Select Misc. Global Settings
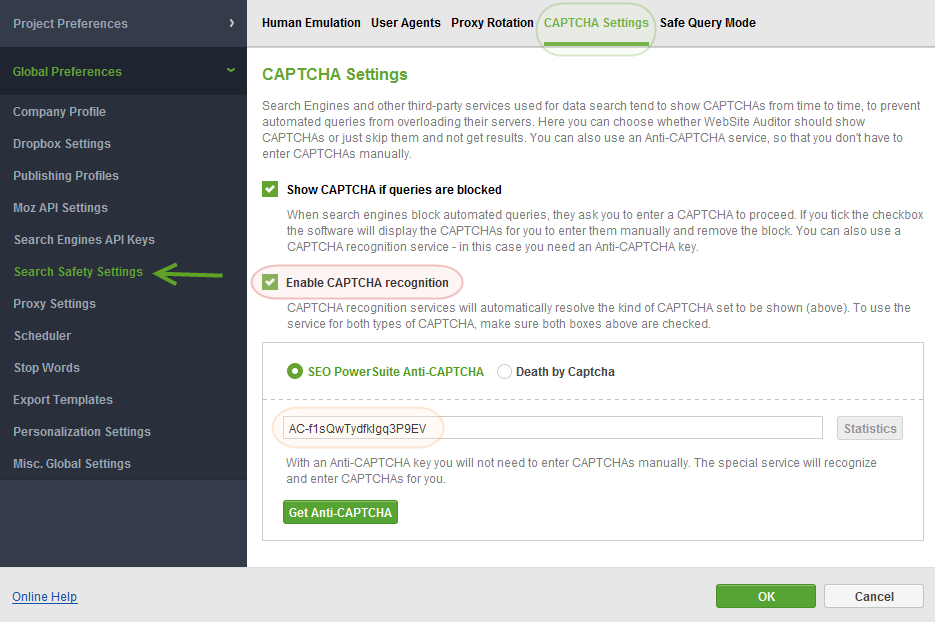The height and width of the screenshot is (622, 935). (72, 463)
